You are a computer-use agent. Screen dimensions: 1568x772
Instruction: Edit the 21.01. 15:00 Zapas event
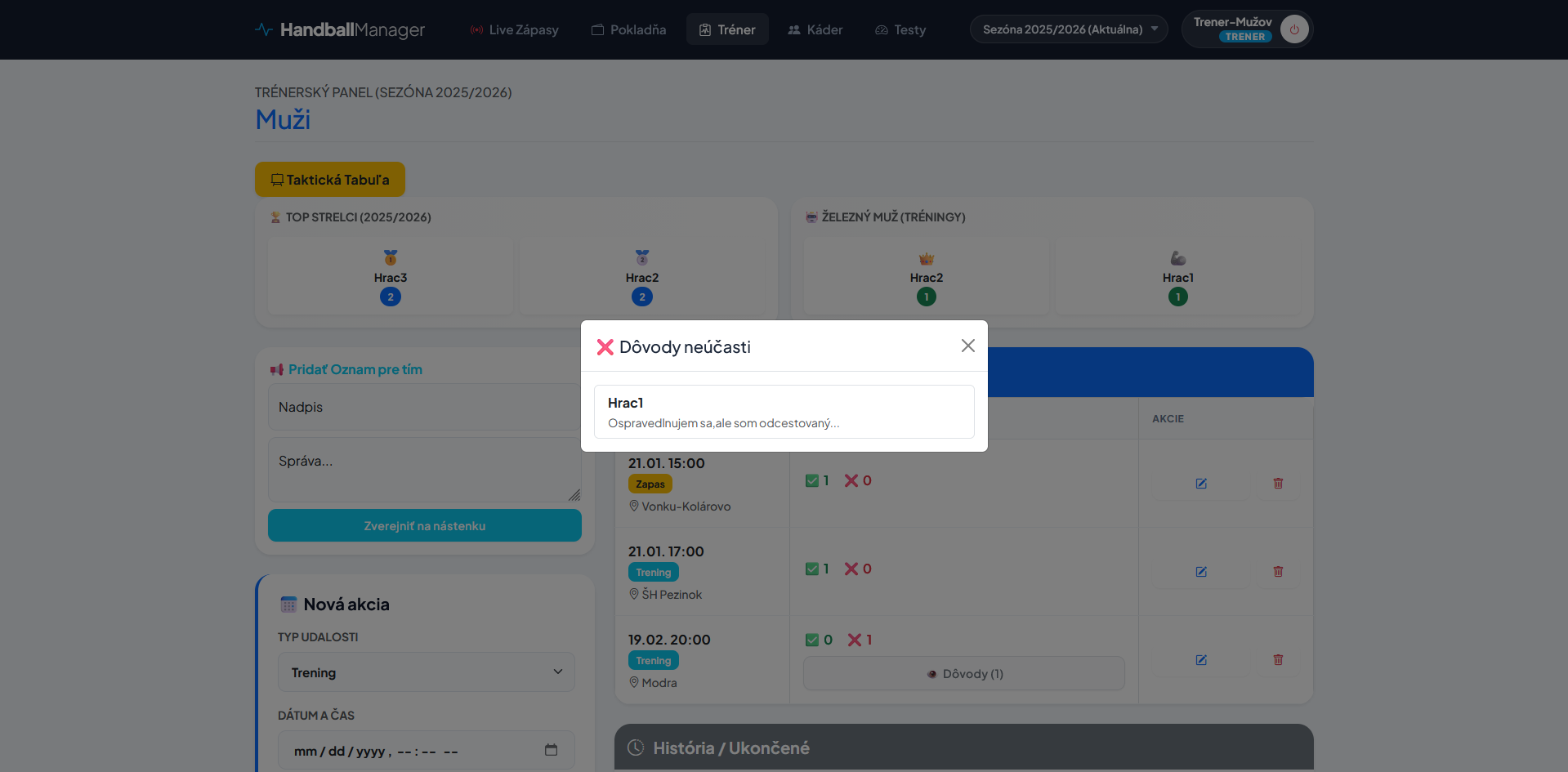[x=1200, y=484]
